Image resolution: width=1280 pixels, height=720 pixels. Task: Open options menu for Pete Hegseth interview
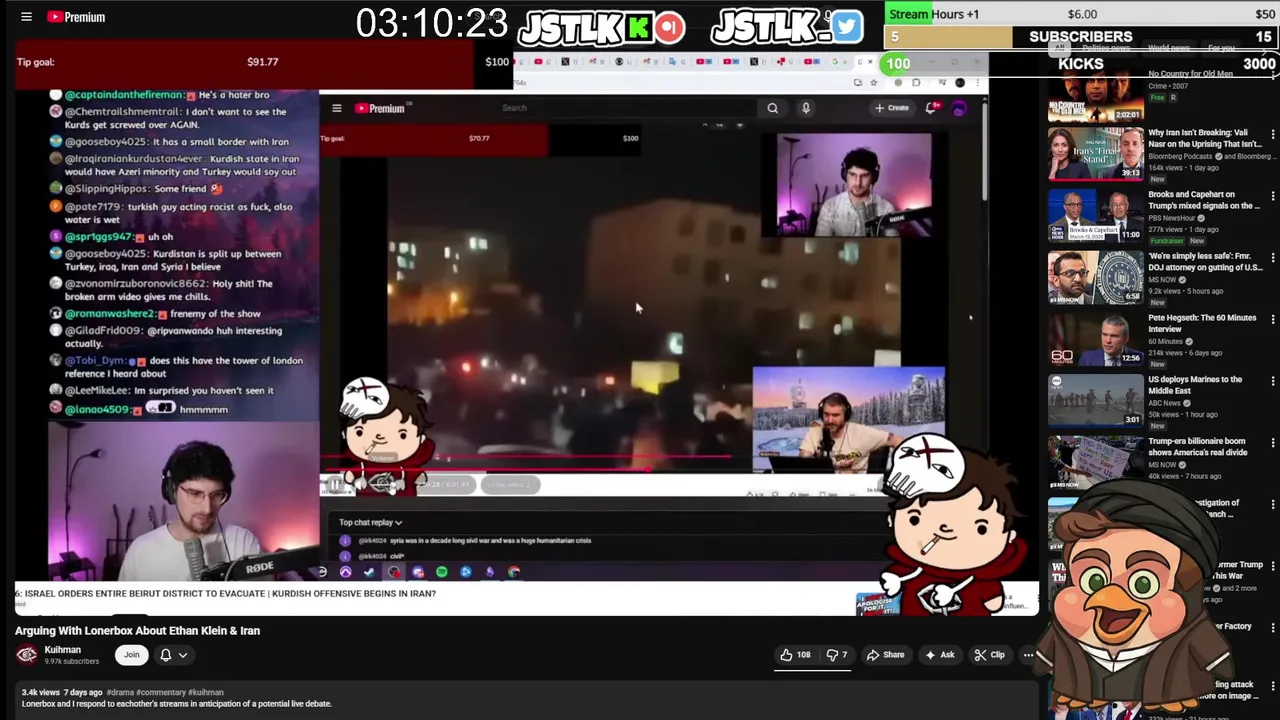point(1272,320)
